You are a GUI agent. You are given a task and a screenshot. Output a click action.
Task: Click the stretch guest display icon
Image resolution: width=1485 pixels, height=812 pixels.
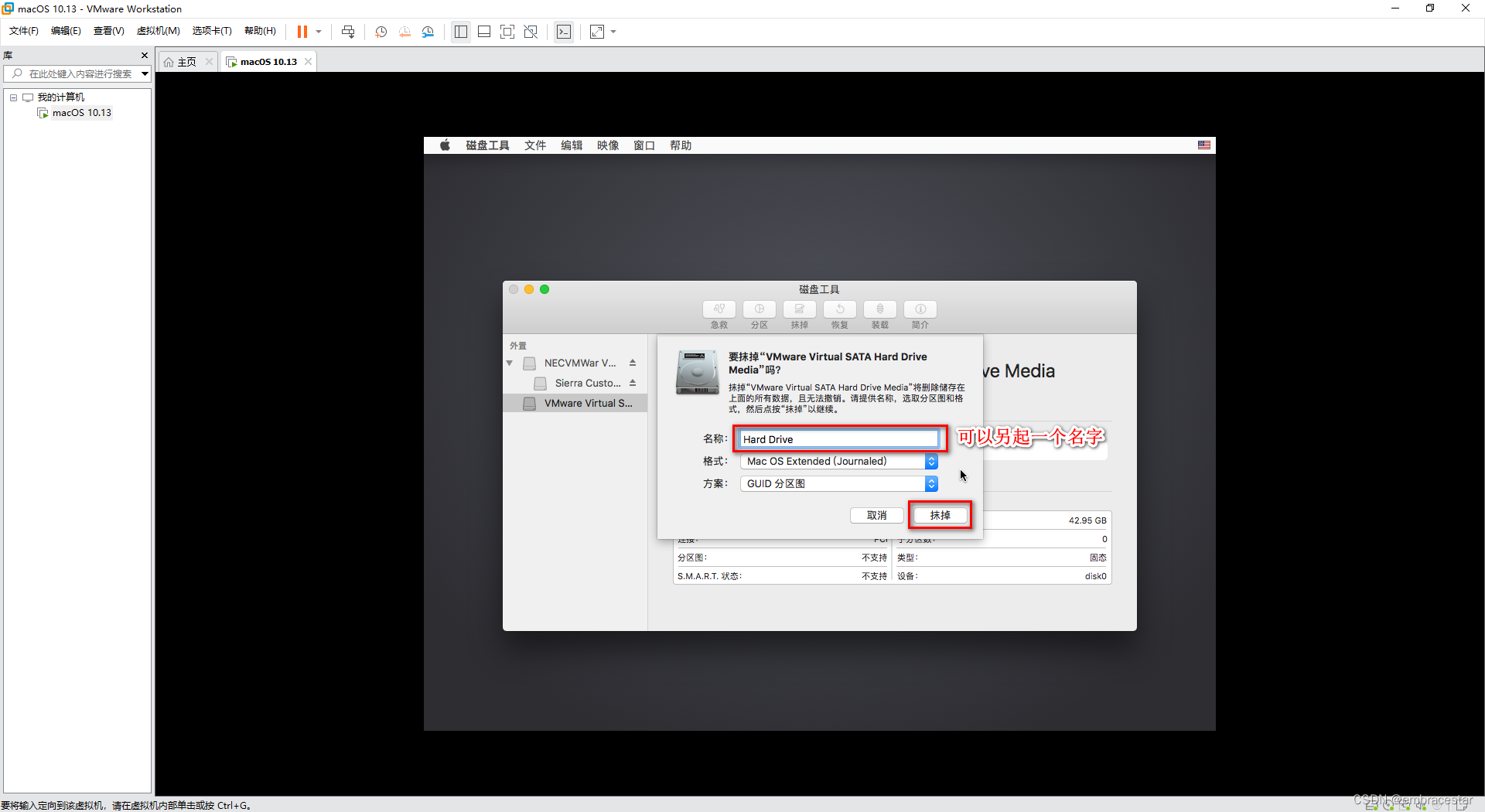(597, 32)
